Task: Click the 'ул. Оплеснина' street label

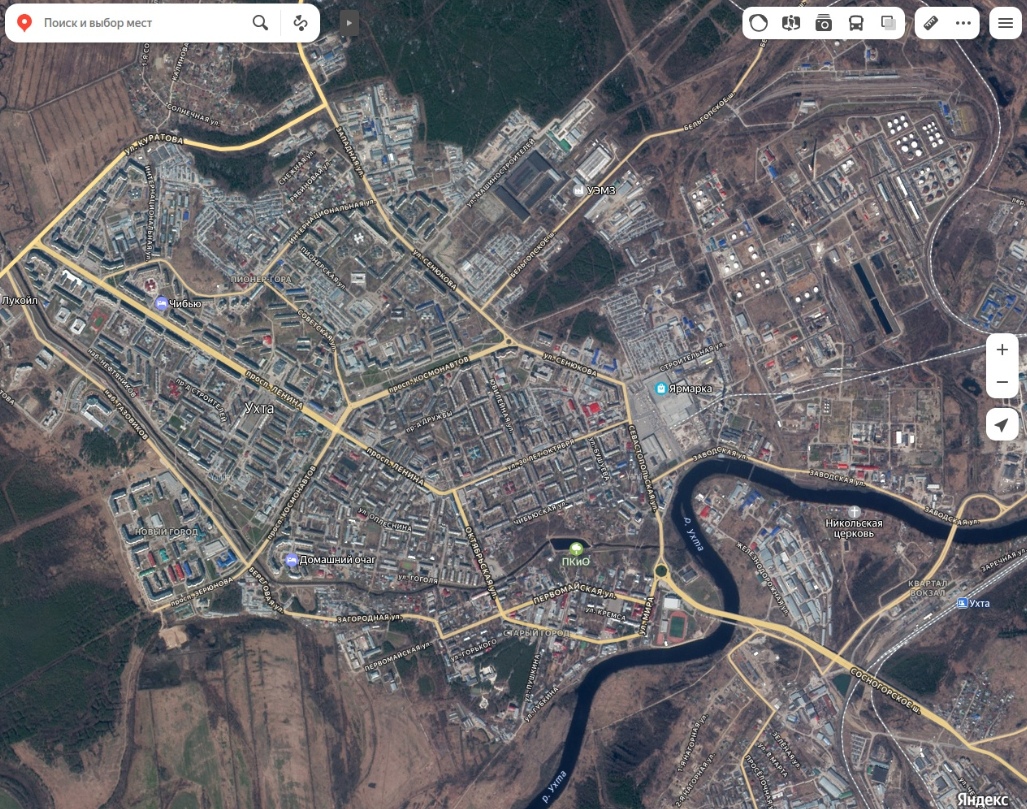Action: coord(384,519)
